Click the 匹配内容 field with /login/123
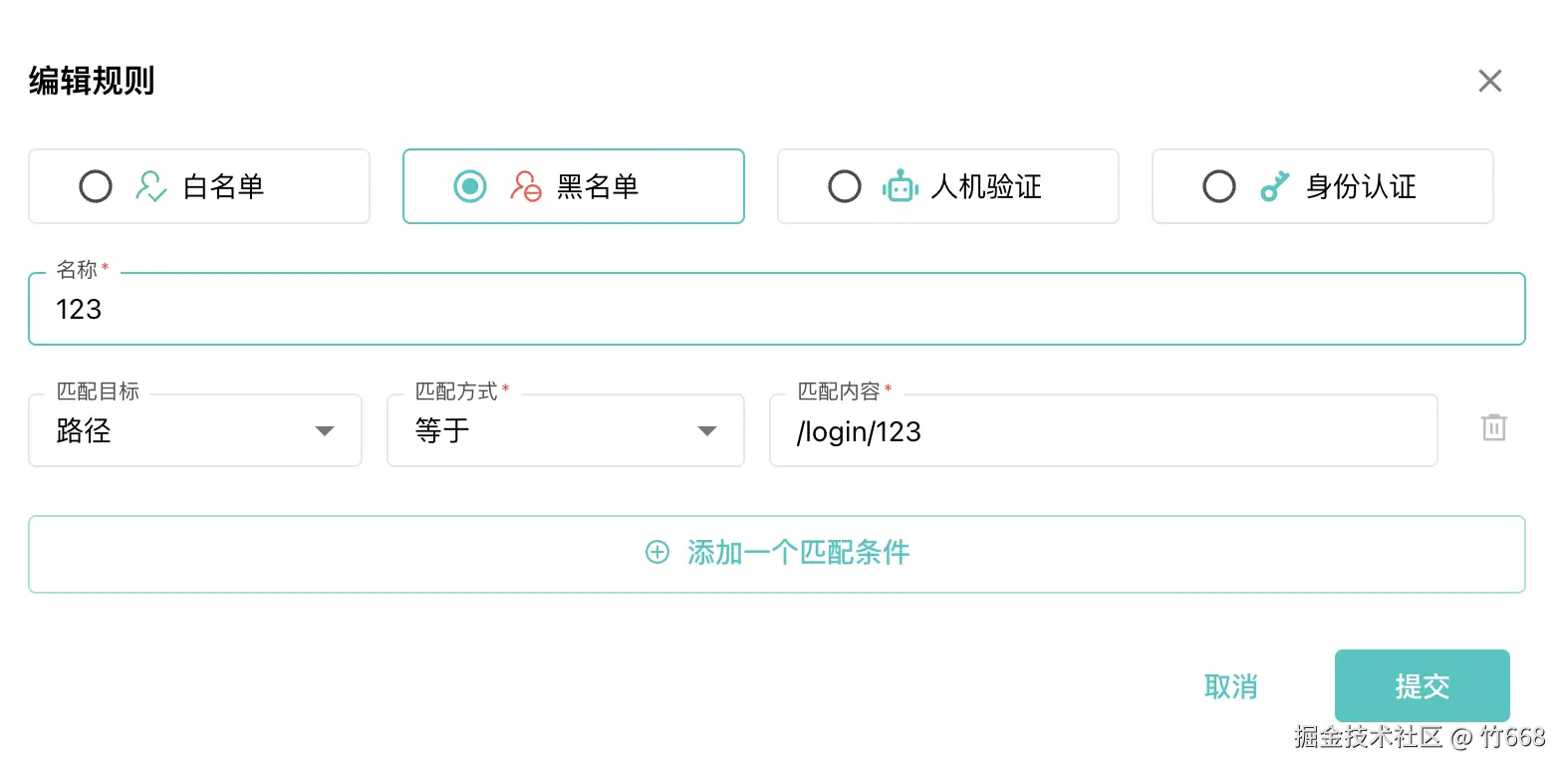Image resolution: width=1568 pixels, height=773 pixels. tap(1103, 431)
